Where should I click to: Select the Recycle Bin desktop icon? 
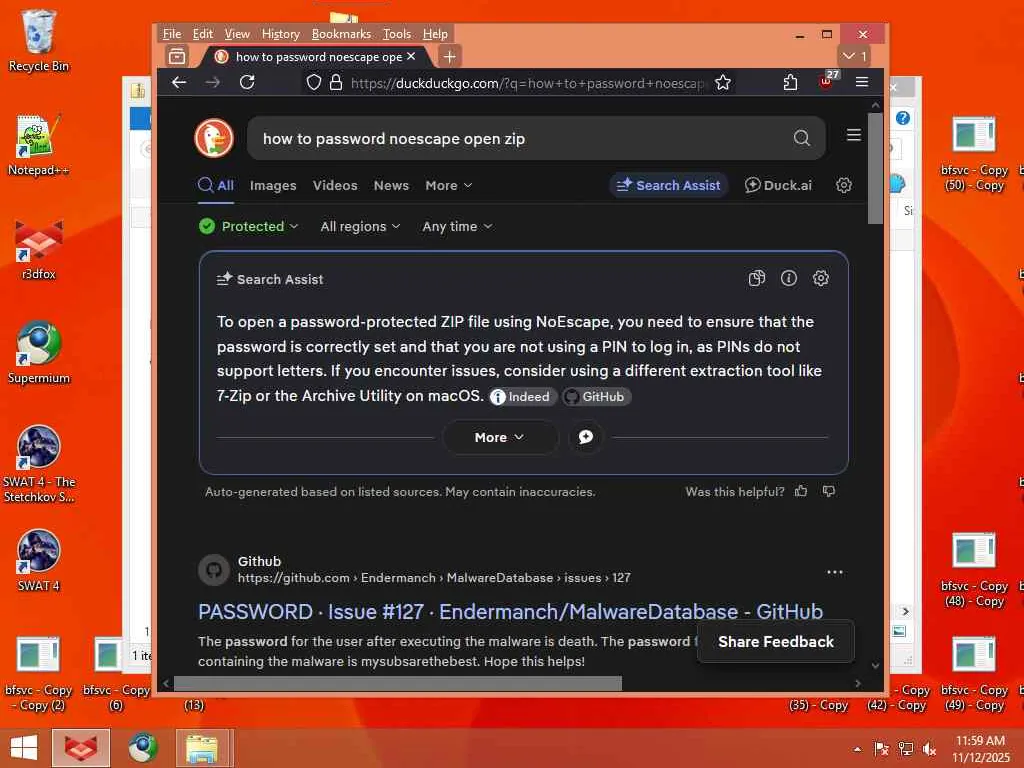39,40
